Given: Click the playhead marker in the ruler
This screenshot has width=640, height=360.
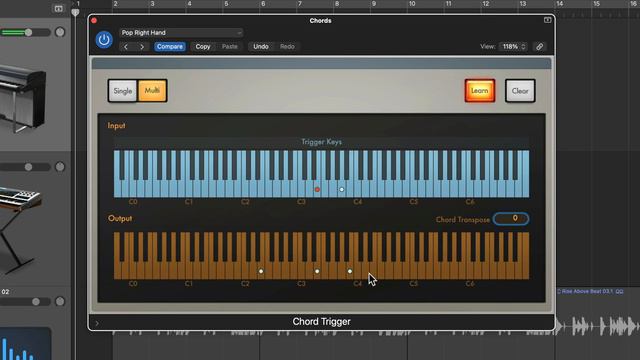Looking at the screenshot, I should click(75, 12).
